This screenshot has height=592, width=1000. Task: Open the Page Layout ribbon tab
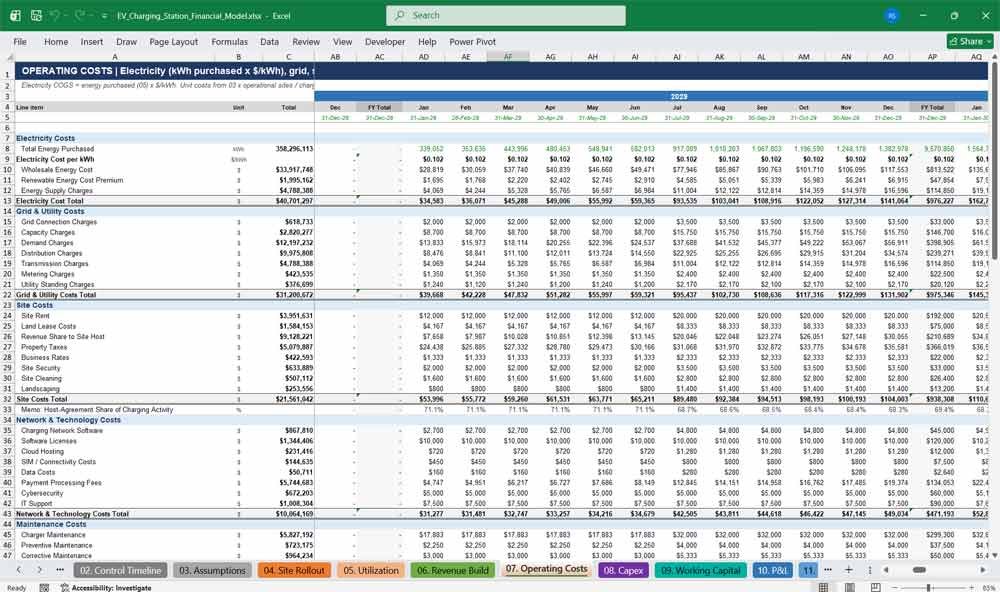[173, 41]
